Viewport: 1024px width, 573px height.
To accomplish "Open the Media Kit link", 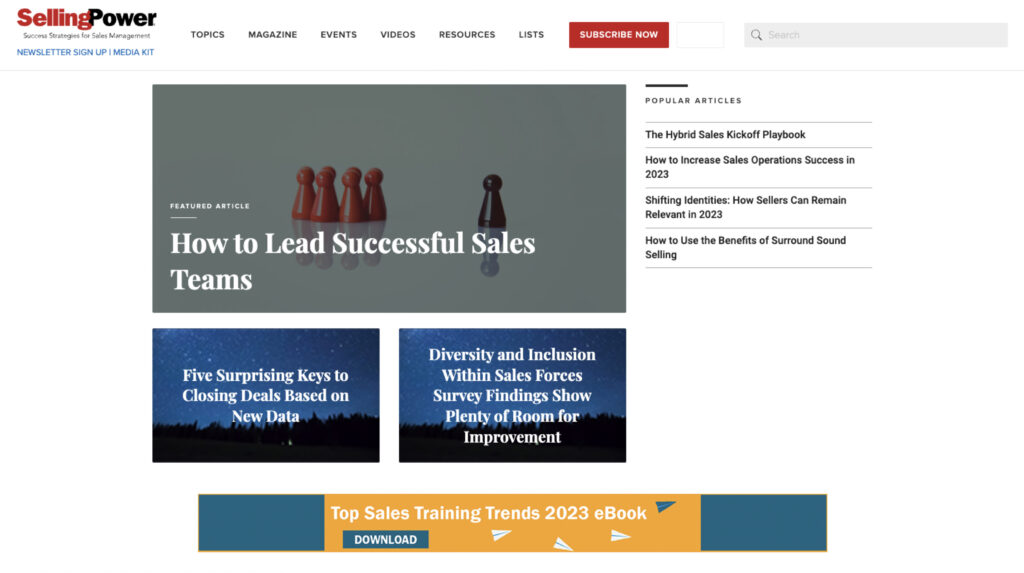I will 133,52.
